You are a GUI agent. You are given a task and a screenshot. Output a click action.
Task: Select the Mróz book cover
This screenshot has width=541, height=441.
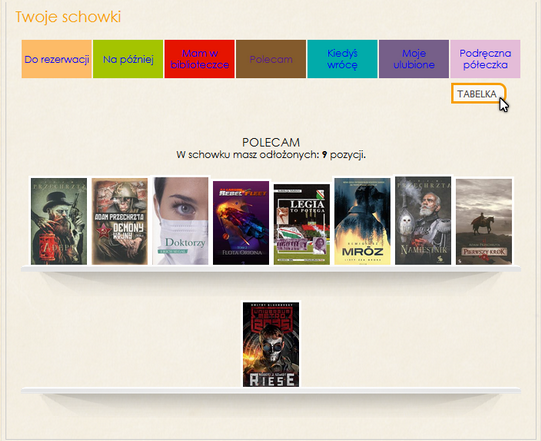click(x=362, y=221)
